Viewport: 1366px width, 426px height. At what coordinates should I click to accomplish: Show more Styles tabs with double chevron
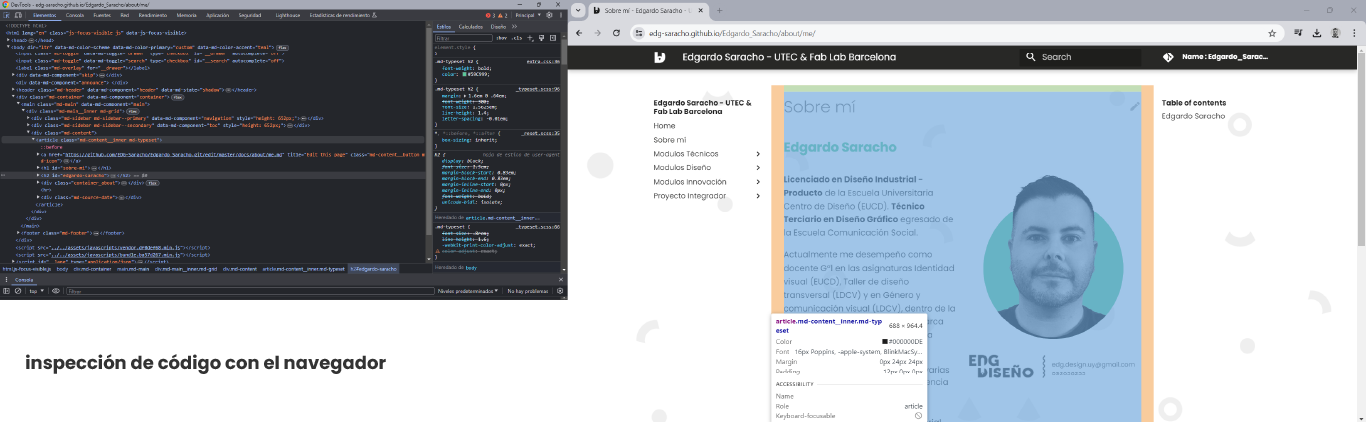point(514,27)
